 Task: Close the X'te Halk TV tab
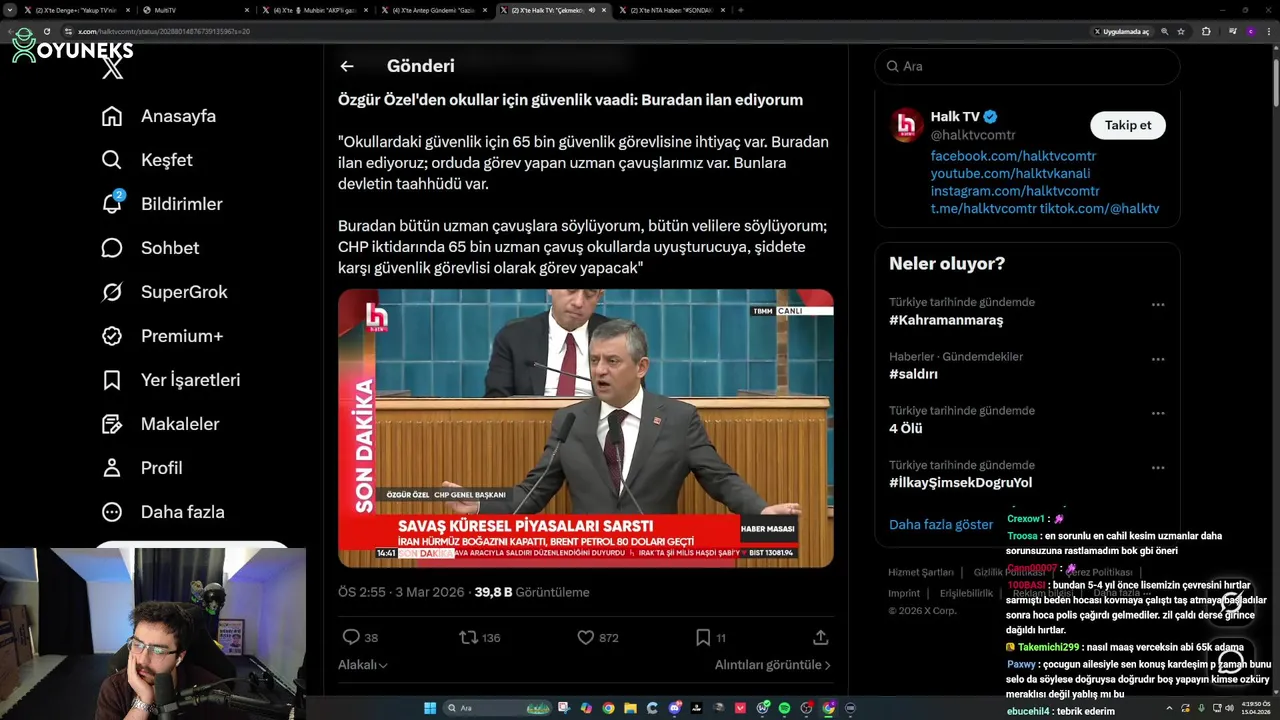(604, 10)
